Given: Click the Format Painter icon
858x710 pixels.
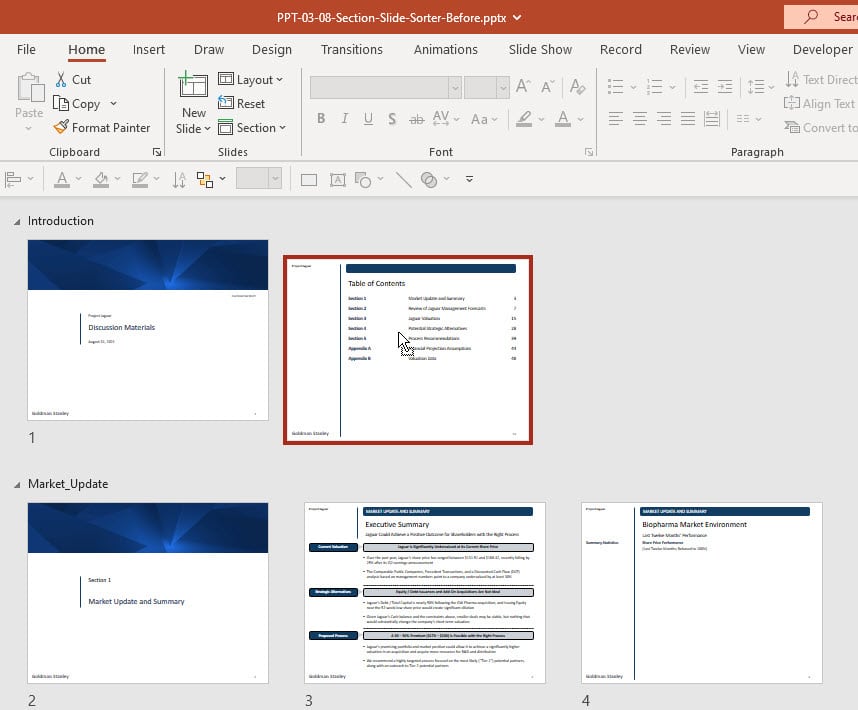Looking at the screenshot, I should pos(61,128).
